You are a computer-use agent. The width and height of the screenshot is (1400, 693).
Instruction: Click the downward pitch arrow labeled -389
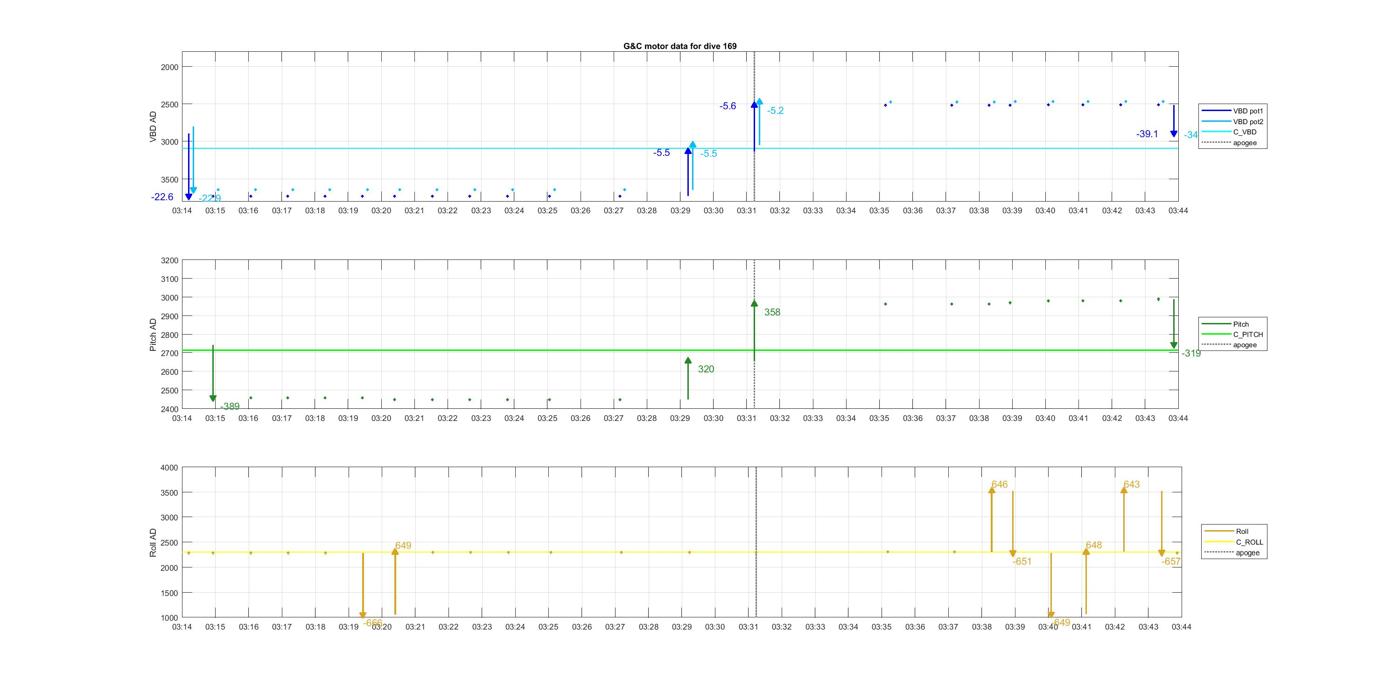pyautogui.click(x=213, y=374)
